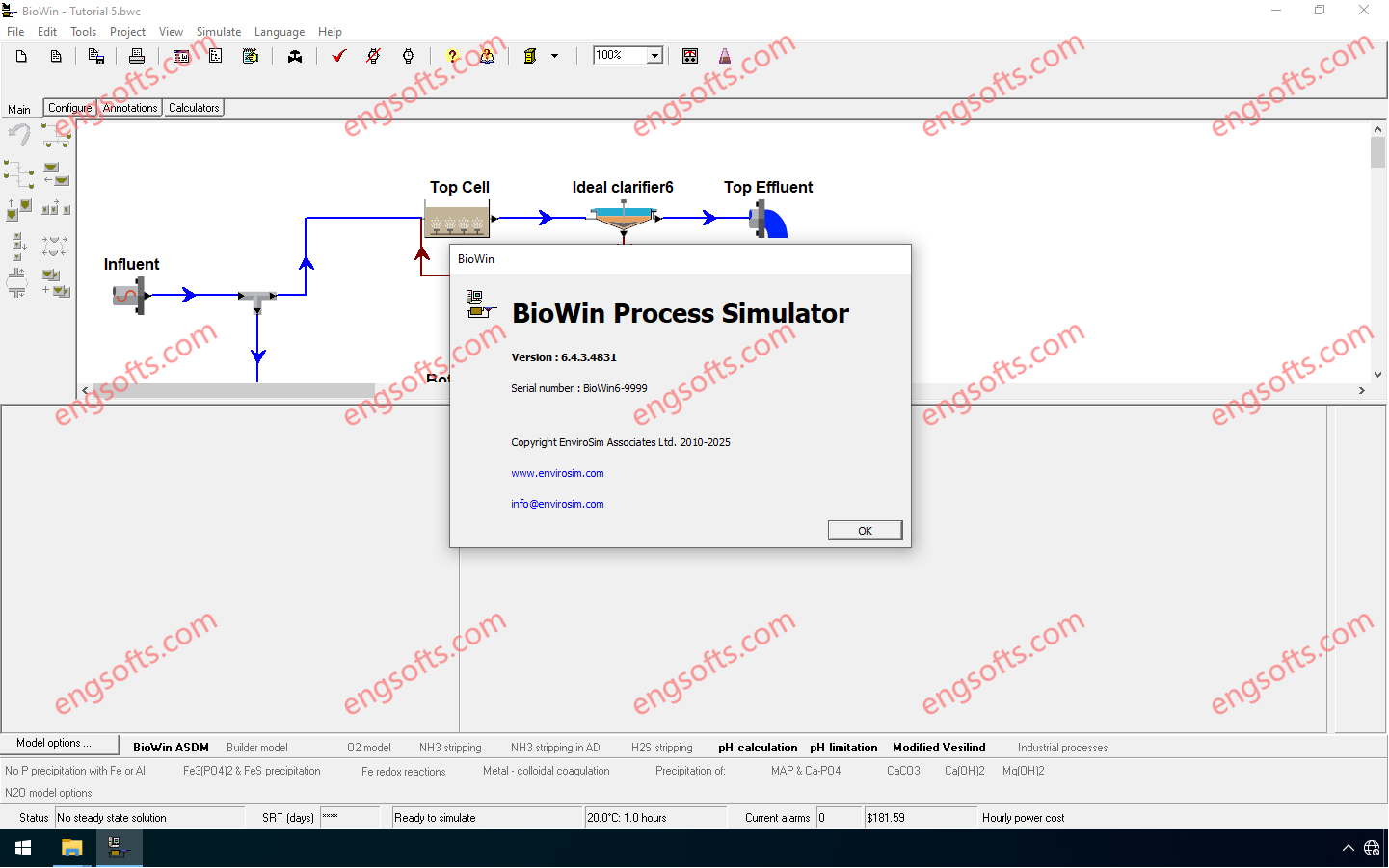Switch to the Calculators tab
The image size is (1389, 868).
click(x=193, y=108)
